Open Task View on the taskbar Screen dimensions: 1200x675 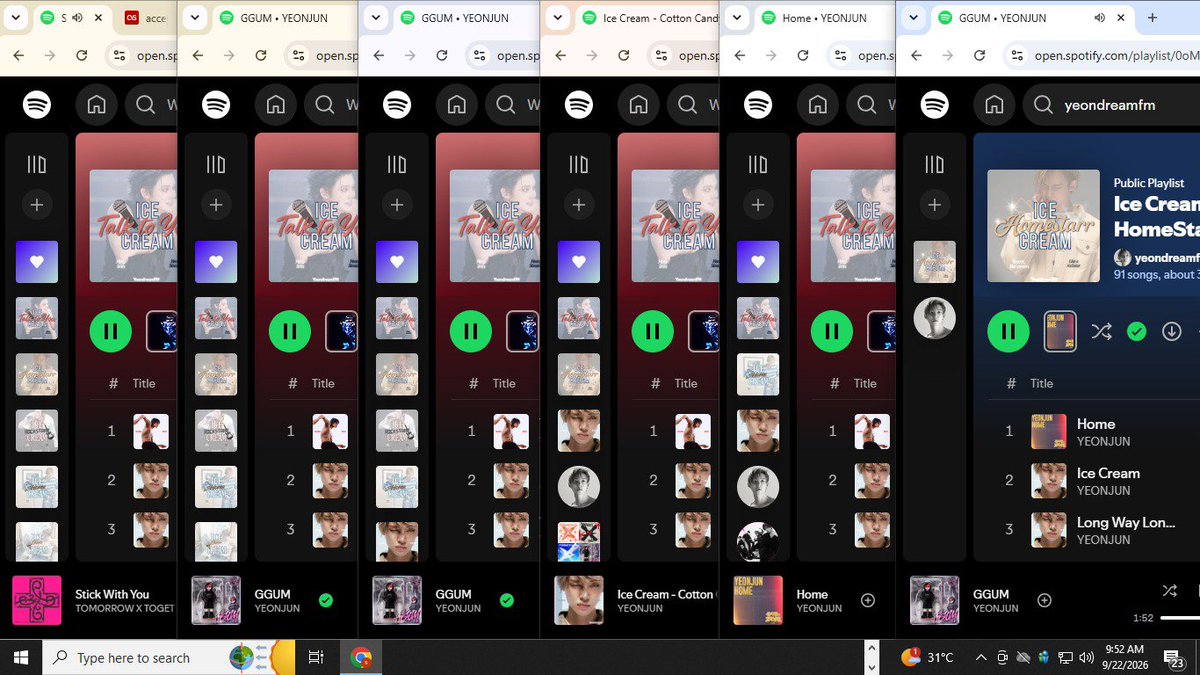[x=316, y=657]
